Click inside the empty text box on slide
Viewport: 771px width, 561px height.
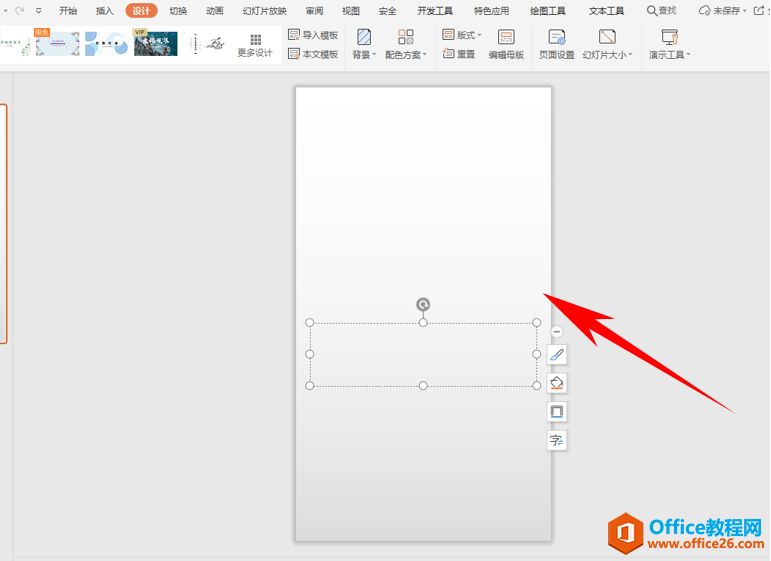pyautogui.click(x=423, y=354)
